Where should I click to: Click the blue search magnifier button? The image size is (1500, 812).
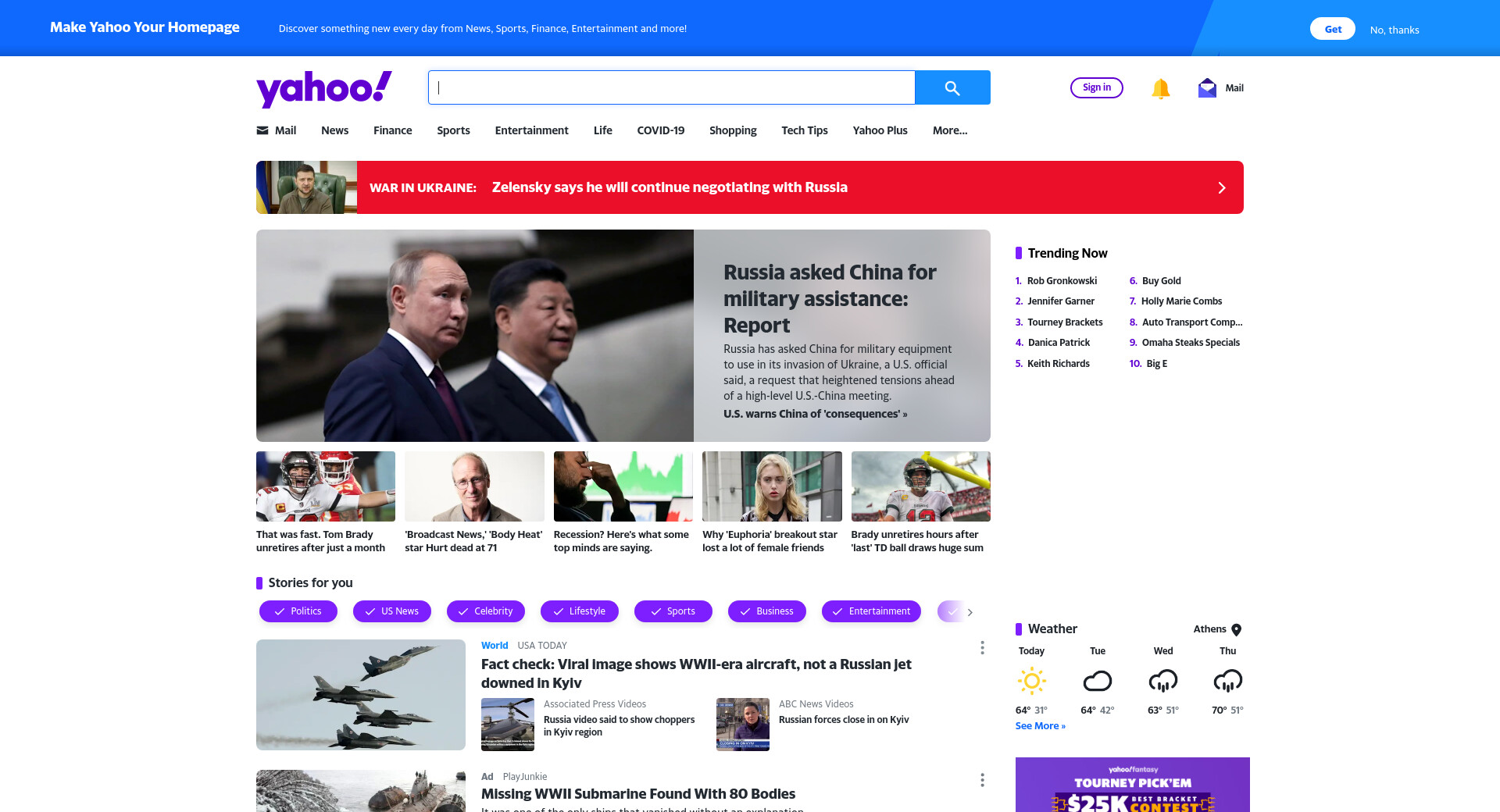(x=952, y=87)
